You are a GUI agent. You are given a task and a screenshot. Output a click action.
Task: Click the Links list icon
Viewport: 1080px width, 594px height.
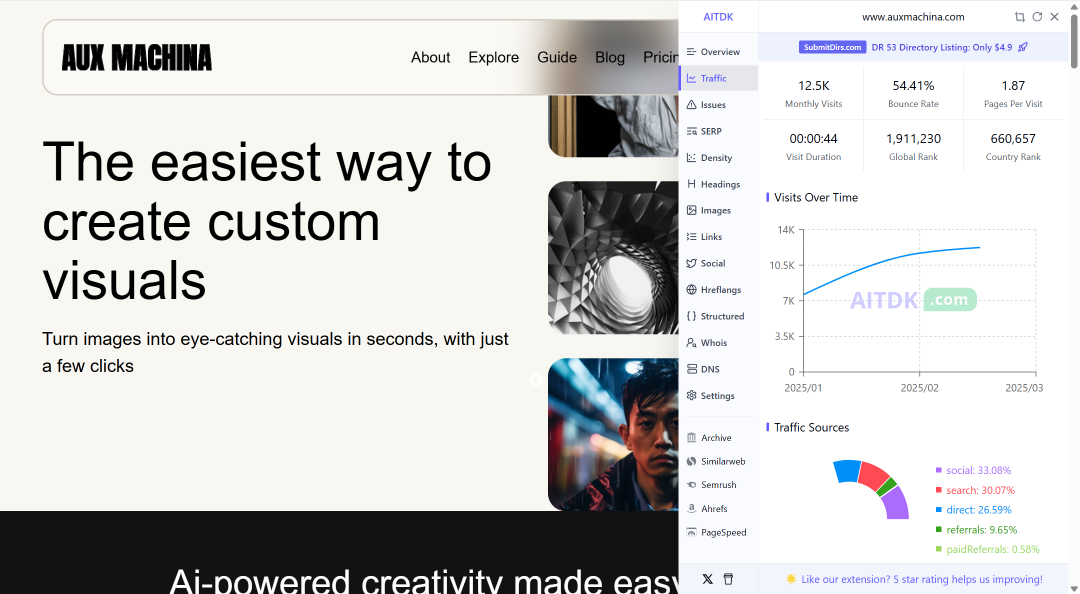692,236
